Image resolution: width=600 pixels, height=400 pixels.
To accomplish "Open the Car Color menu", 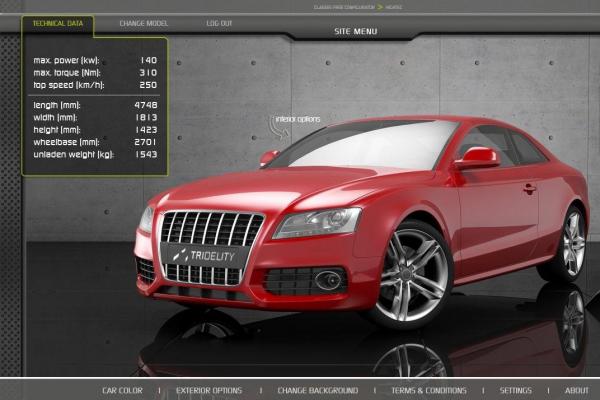I will [x=122, y=390].
